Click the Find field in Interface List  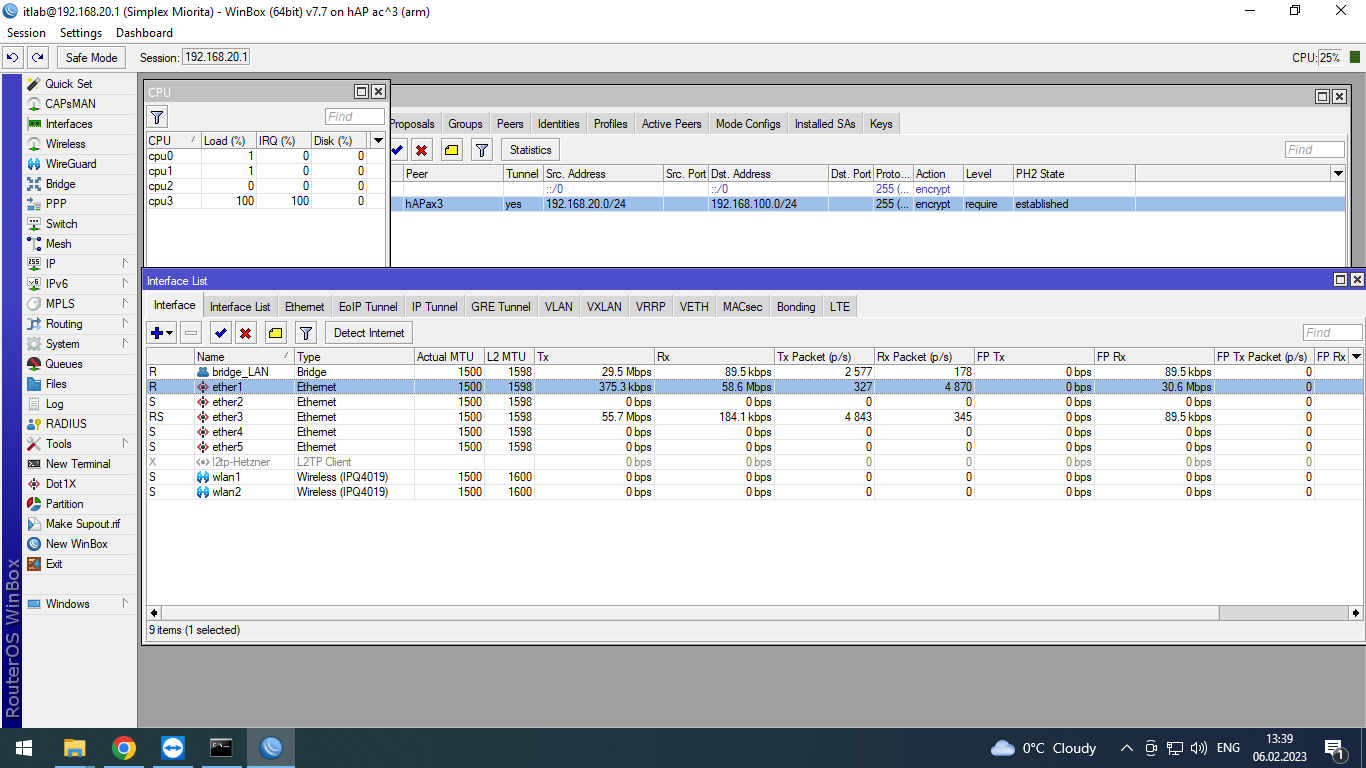point(1332,333)
